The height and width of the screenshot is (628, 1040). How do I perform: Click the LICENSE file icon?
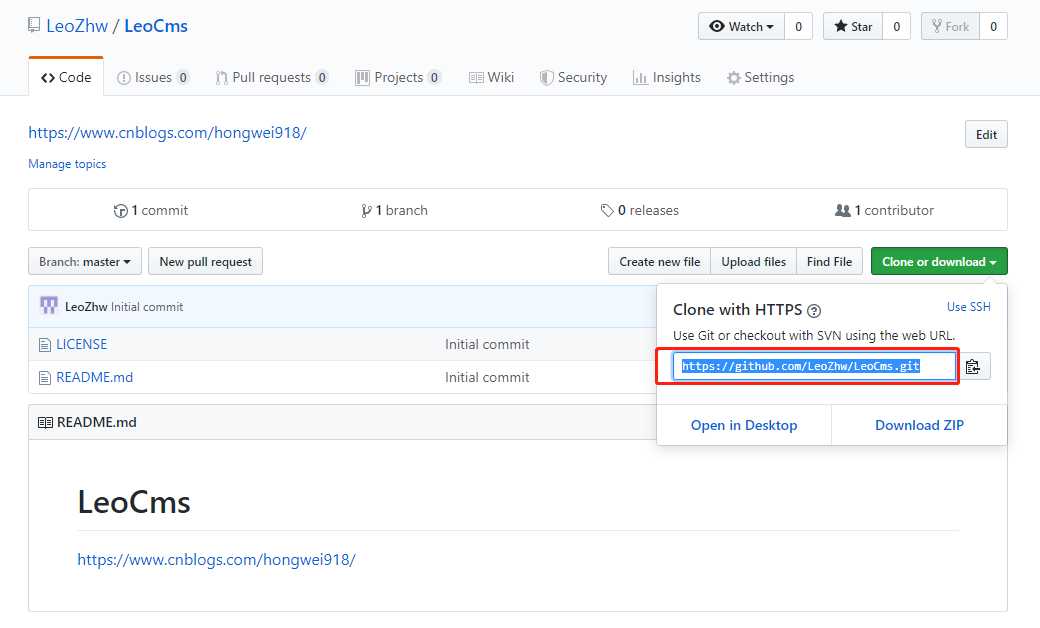44,345
